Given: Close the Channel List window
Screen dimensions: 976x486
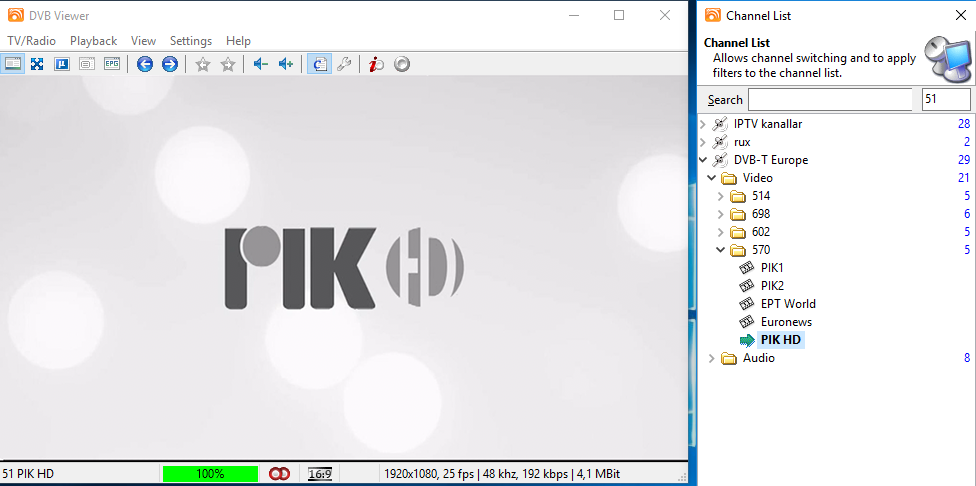Looking at the screenshot, I should pos(960,16).
